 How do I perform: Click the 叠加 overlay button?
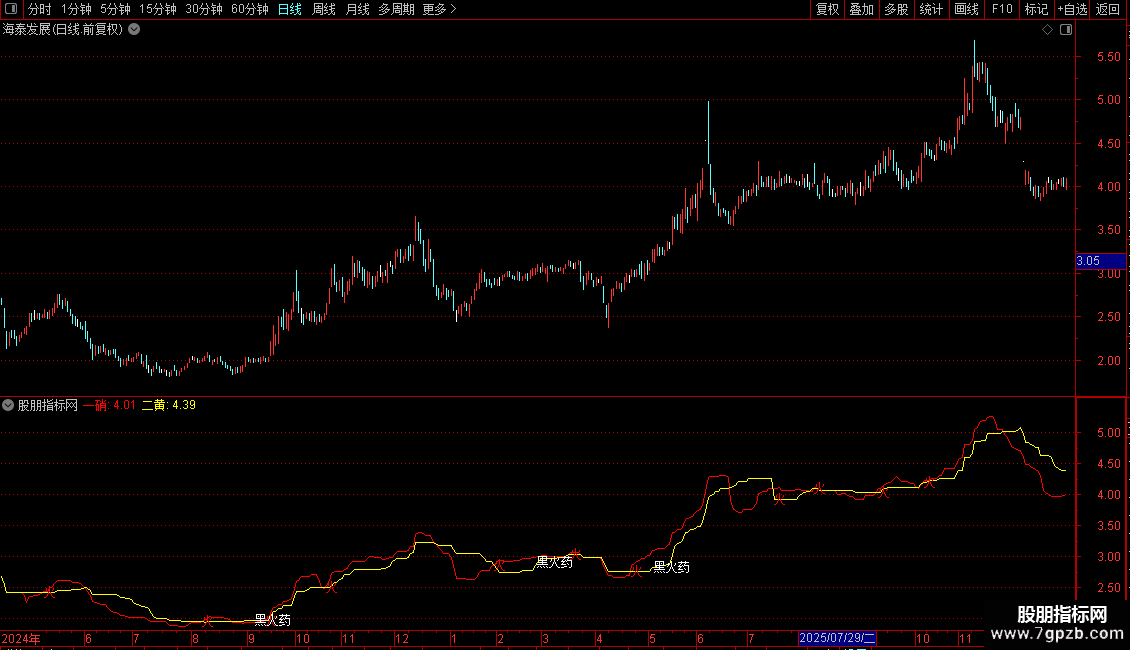point(861,9)
